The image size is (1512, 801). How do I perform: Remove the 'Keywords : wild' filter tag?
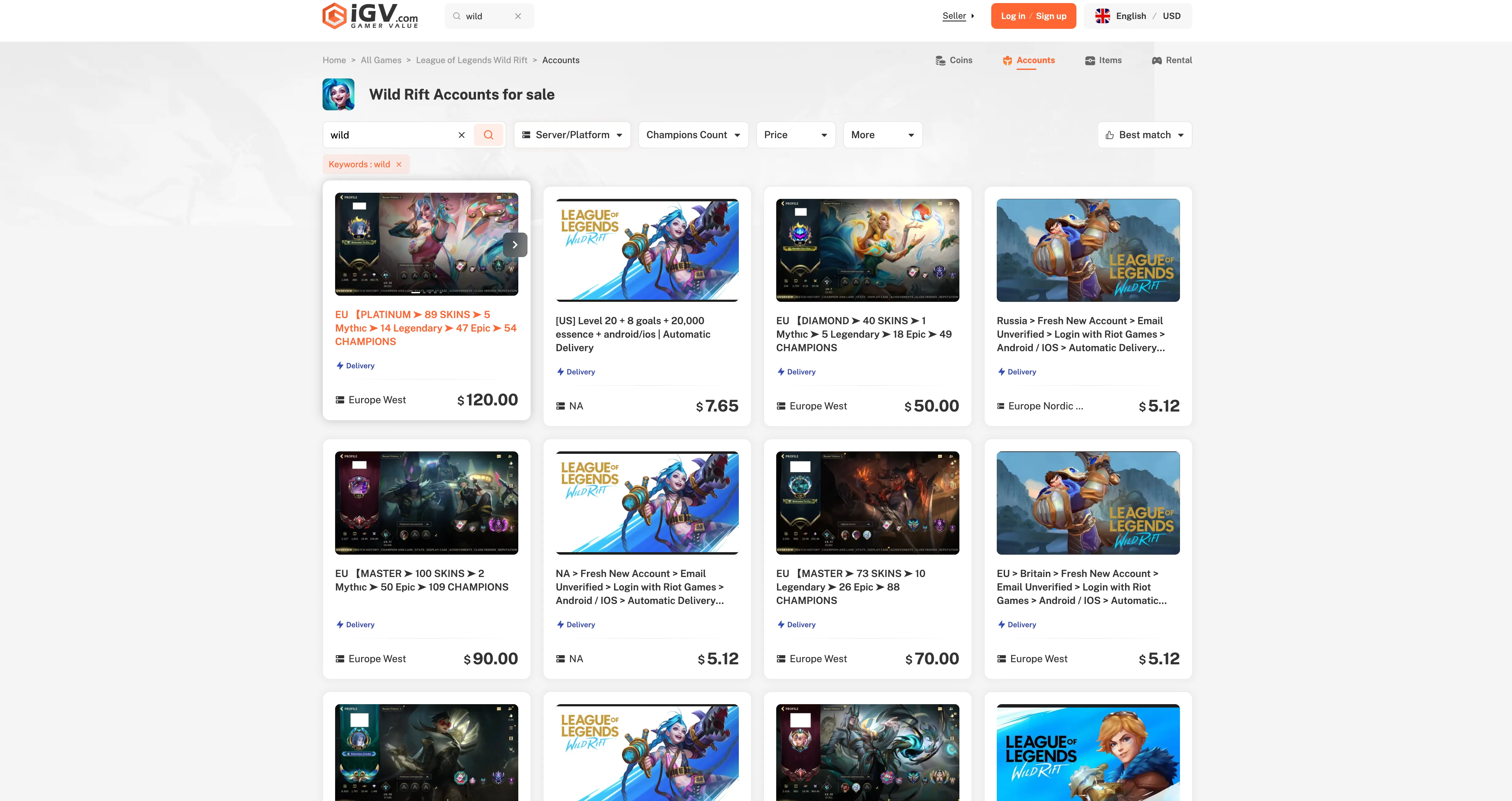pos(399,165)
